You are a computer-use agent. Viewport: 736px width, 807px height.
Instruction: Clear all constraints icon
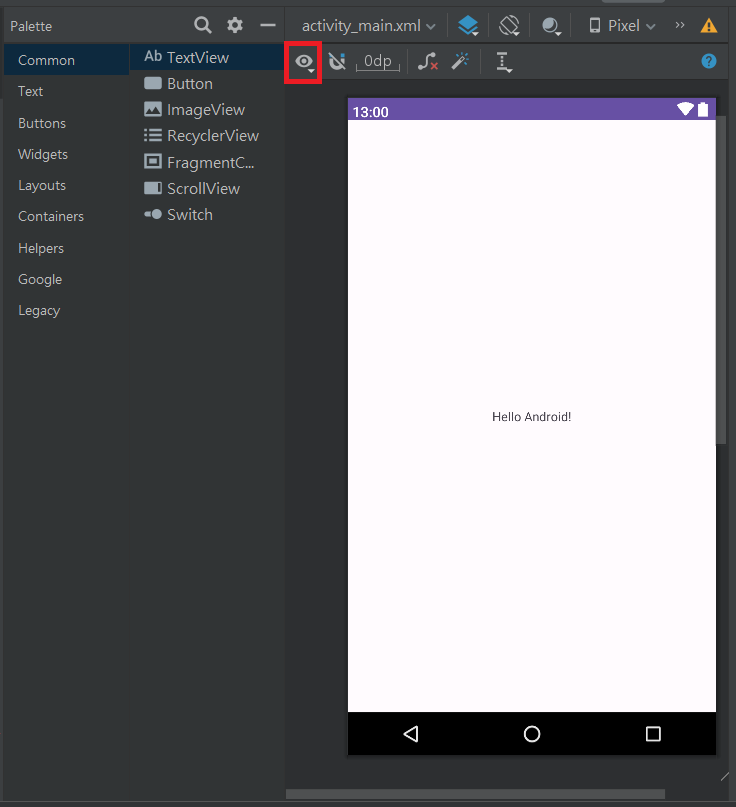[x=428, y=61]
